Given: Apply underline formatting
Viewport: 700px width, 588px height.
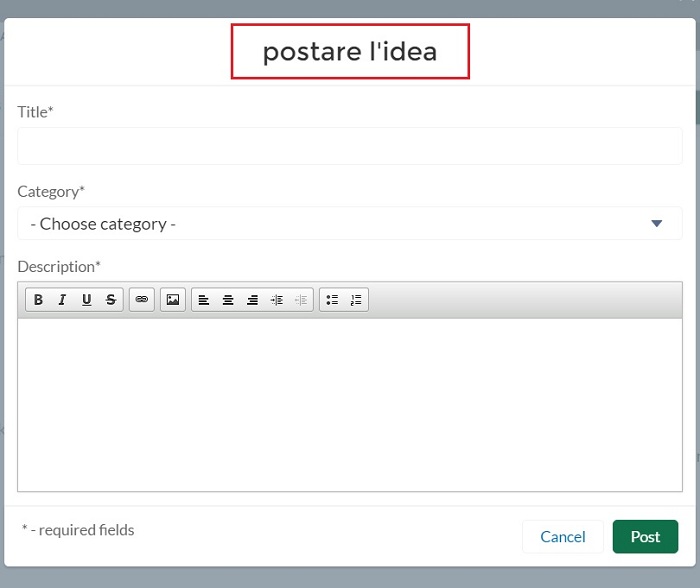Looking at the screenshot, I should click(x=87, y=300).
